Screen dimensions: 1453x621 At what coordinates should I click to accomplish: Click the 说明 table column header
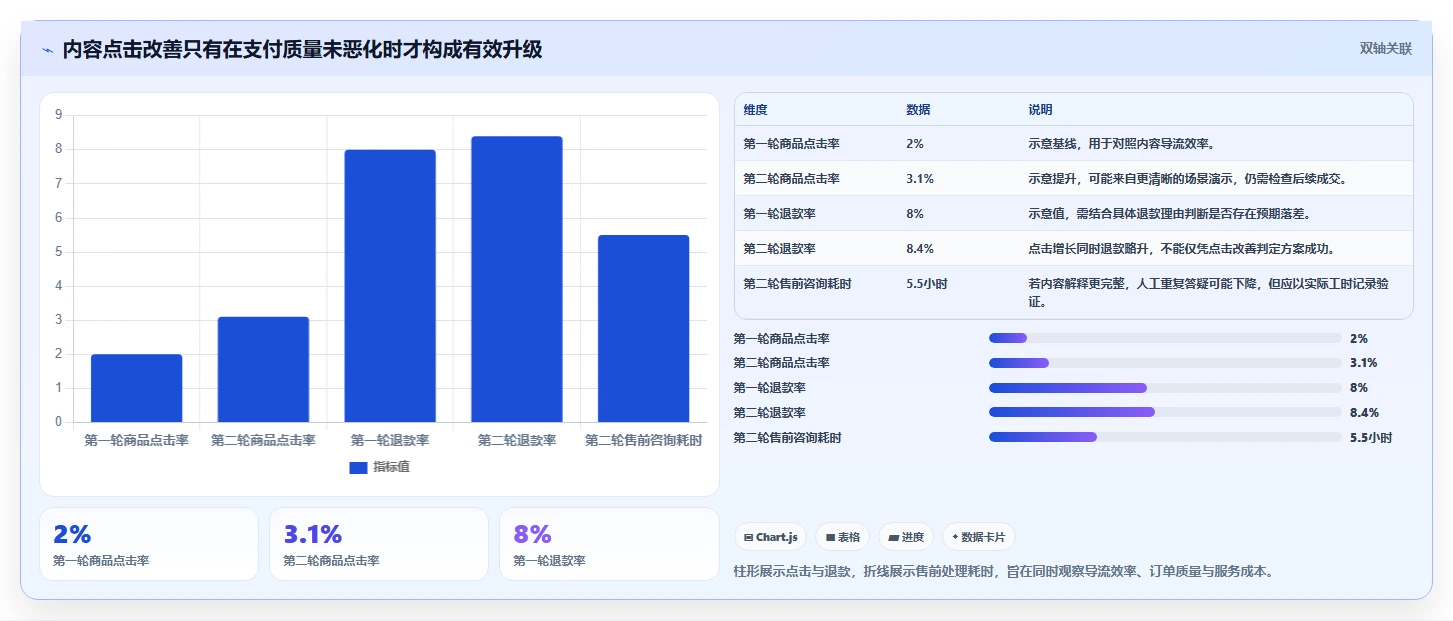(x=1040, y=109)
